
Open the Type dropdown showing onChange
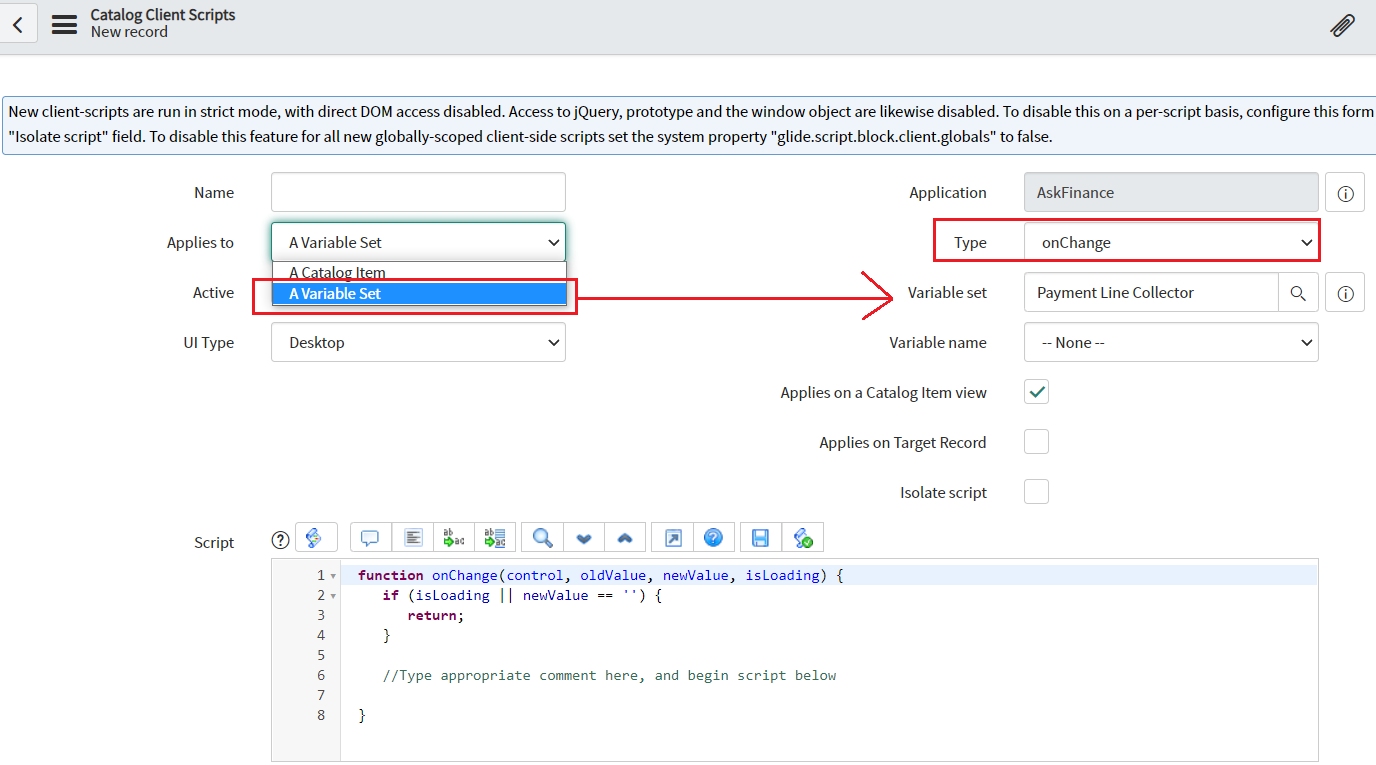click(x=1170, y=242)
